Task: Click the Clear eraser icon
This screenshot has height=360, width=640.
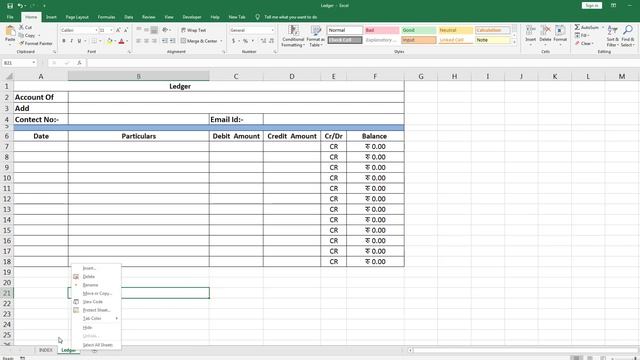Action: coord(577,43)
